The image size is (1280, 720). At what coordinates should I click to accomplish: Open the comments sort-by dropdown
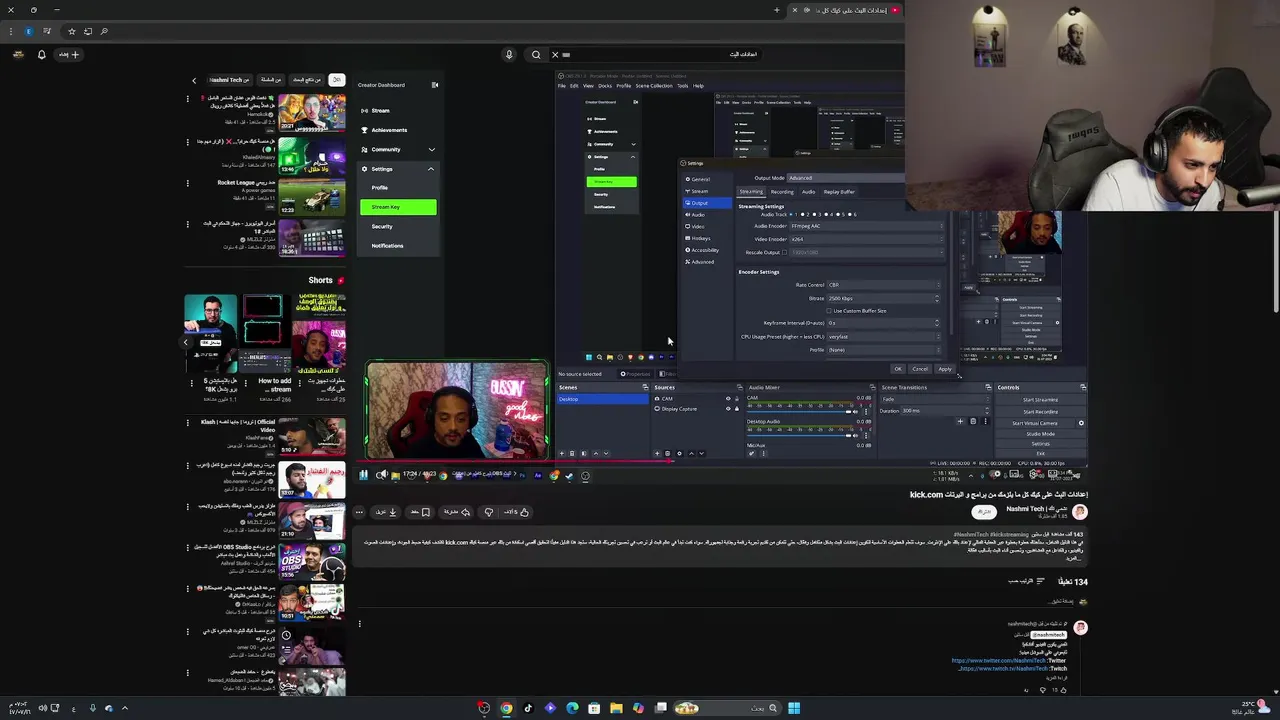[1026, 581]
